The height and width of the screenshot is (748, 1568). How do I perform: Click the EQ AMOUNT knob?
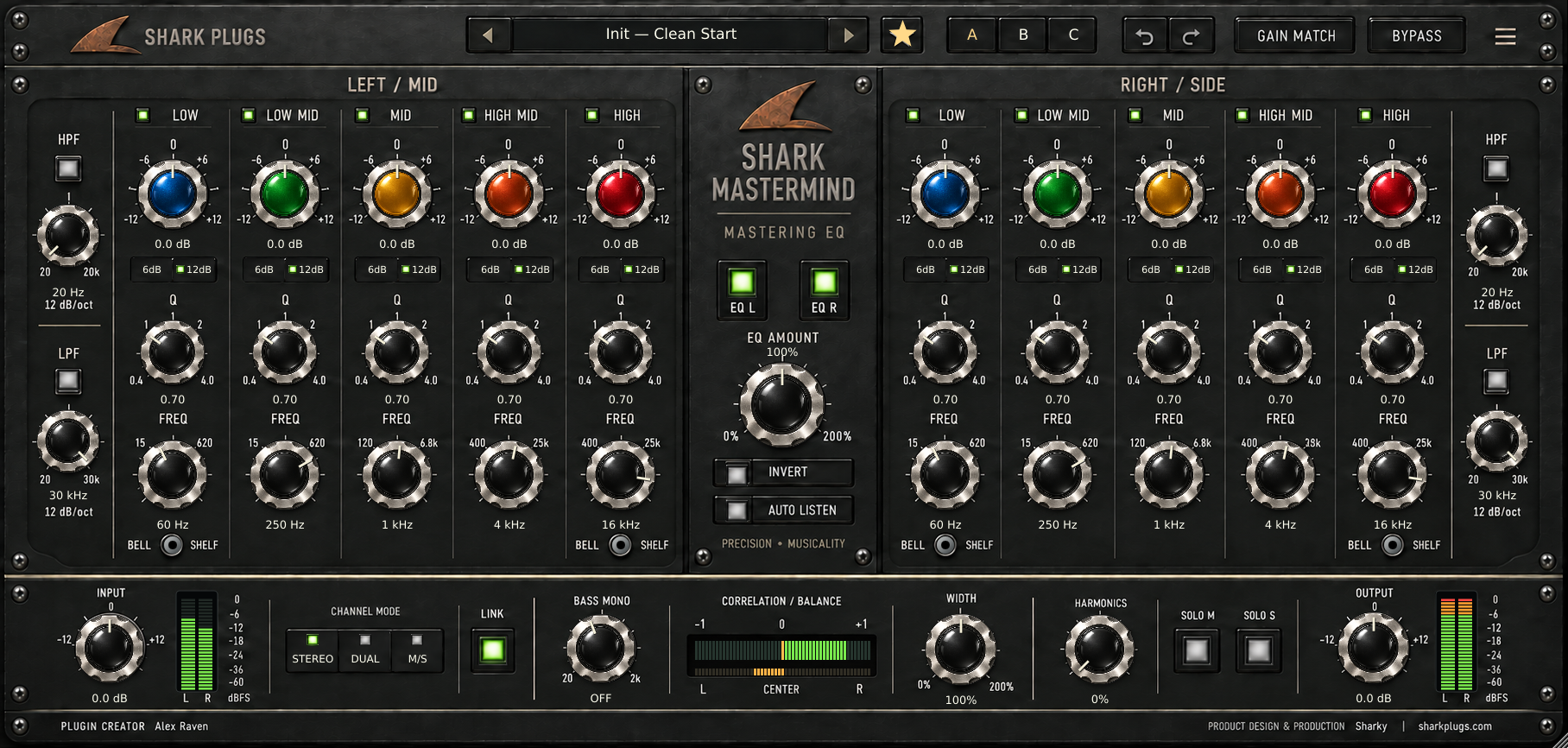[x=782, y=404]
